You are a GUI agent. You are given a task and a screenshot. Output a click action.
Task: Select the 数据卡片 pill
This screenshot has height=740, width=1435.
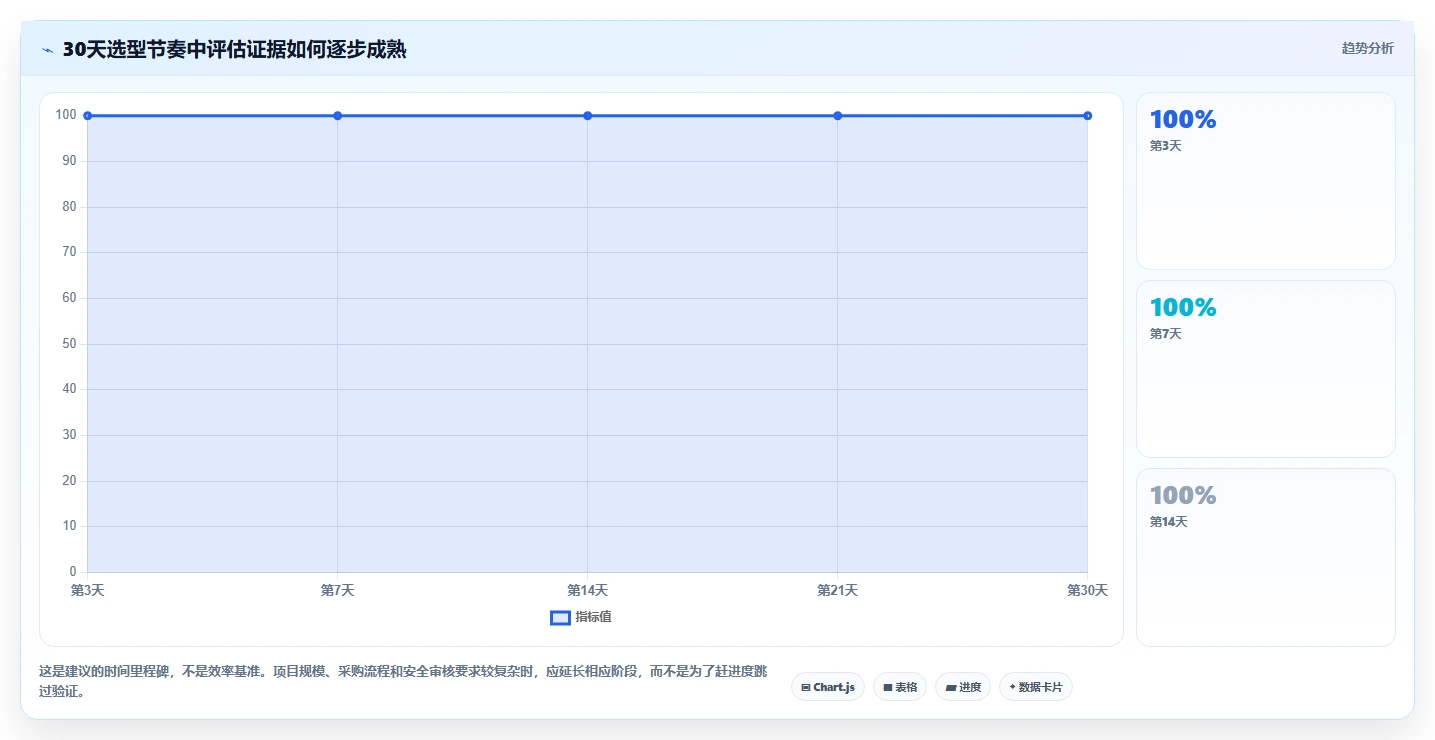click(x=1036, y=687)
